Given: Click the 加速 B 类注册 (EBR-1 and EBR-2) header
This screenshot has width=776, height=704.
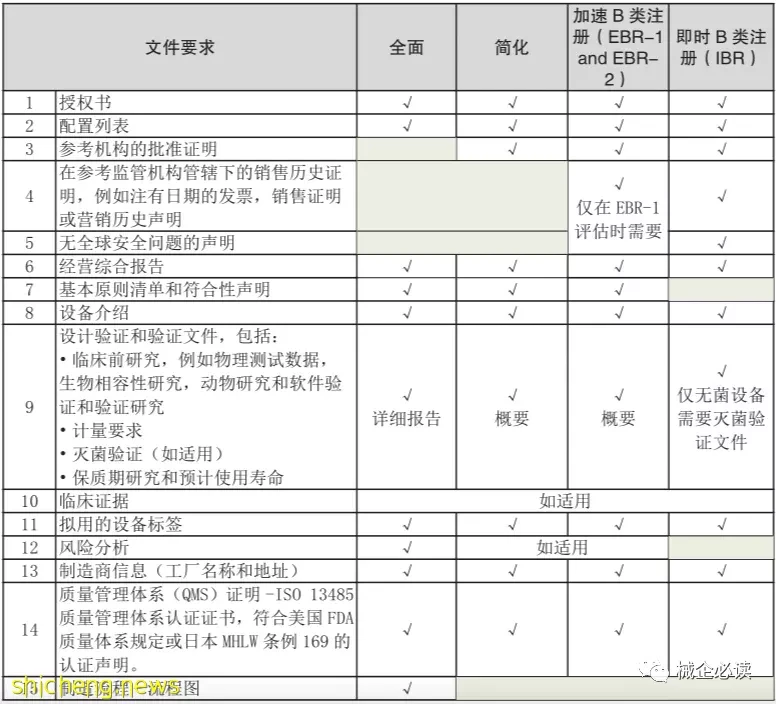Looking at the screenshot, I should point(618,47).
